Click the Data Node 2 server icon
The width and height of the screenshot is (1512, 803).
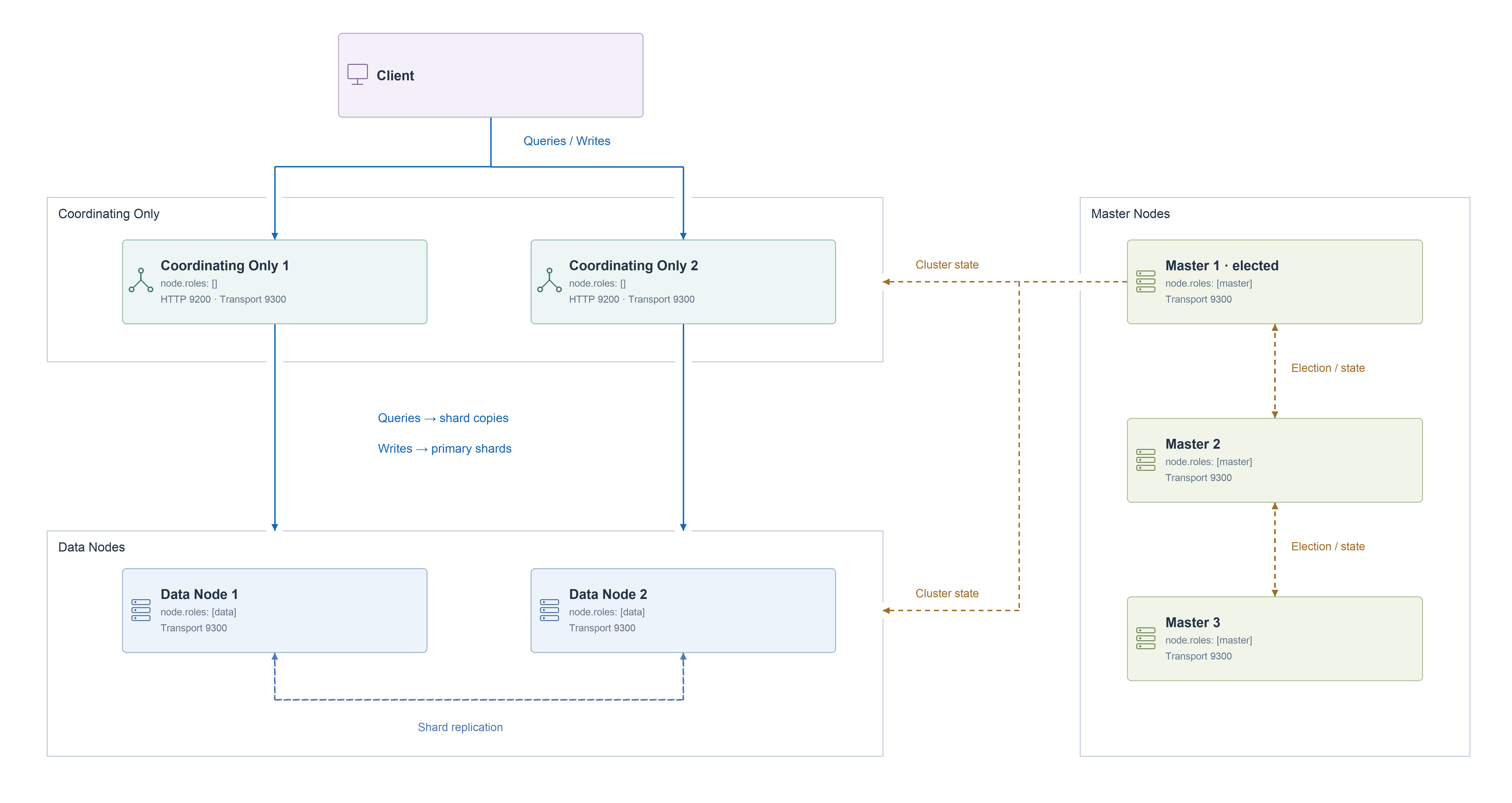pos(549,610)
